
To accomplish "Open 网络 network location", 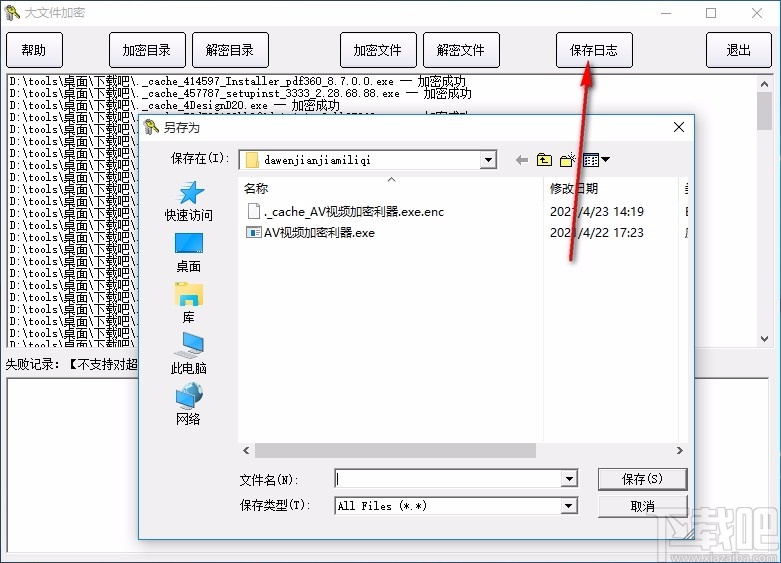I will pyautogui.click(x=189, y=405).
